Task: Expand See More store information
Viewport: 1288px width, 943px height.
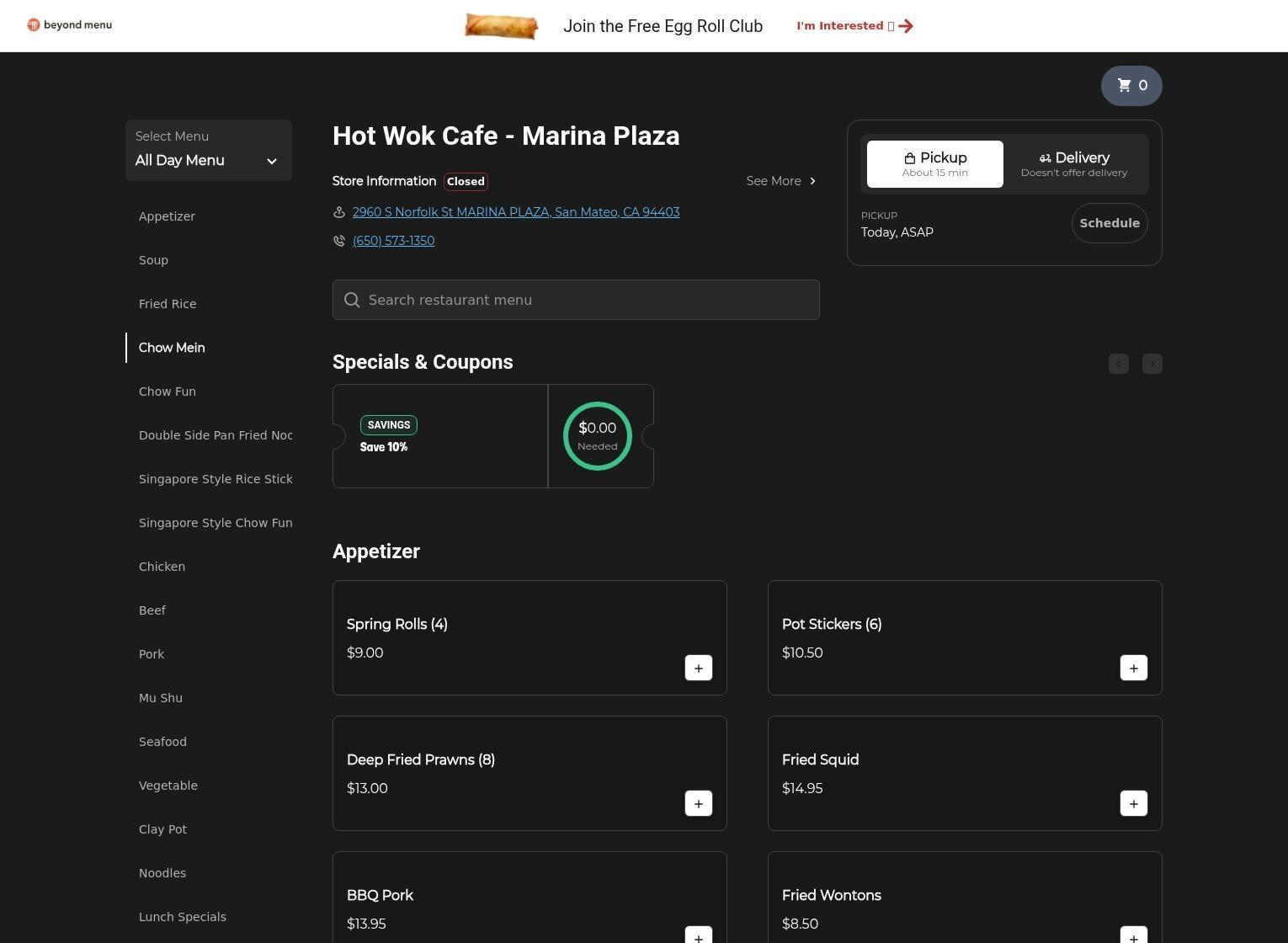Action: (x=780, y=181)
